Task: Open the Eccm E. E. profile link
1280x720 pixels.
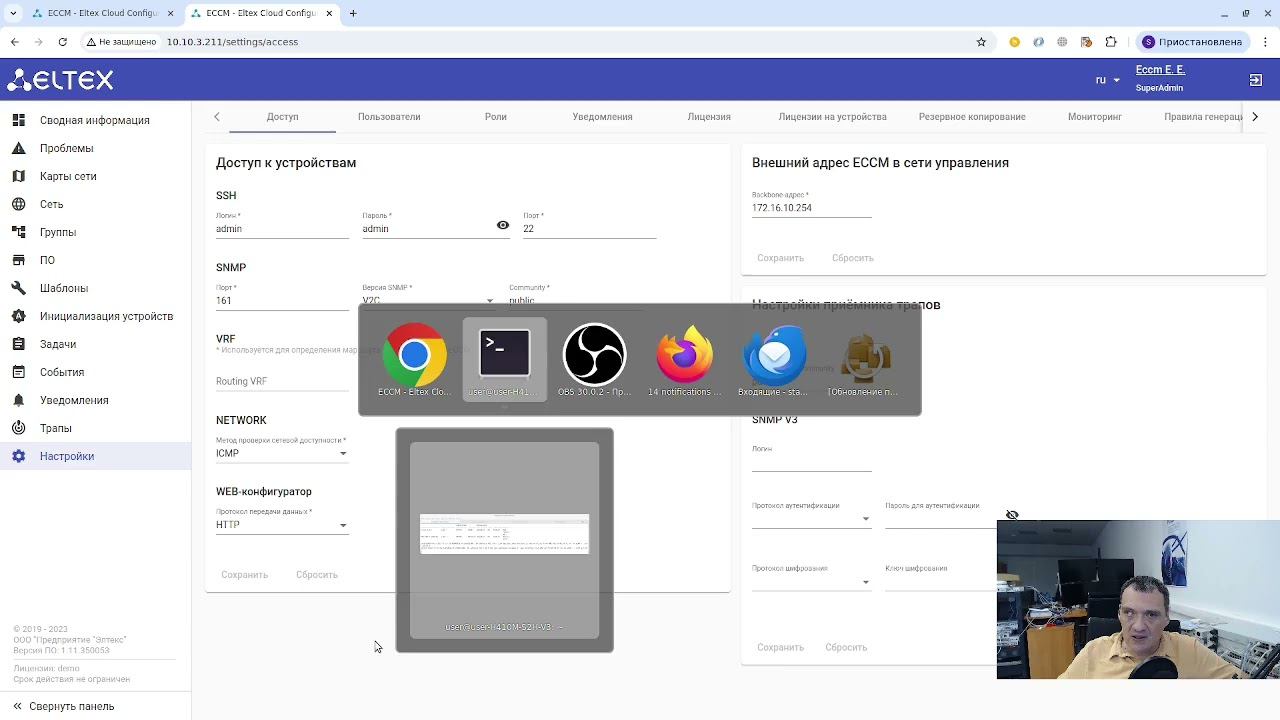Action: pos(1160,70)
